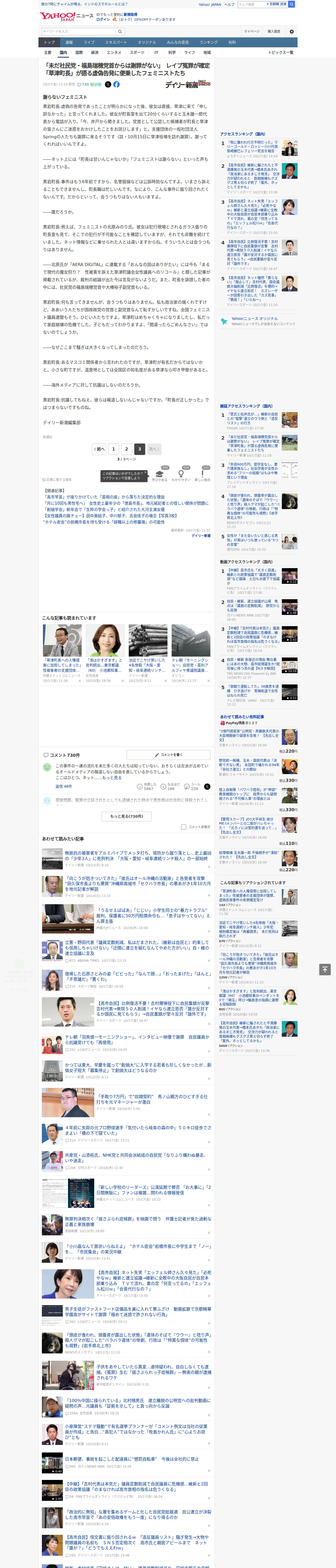
Task: Open the search condition dropdown in top bar
Action: point(276,4)
